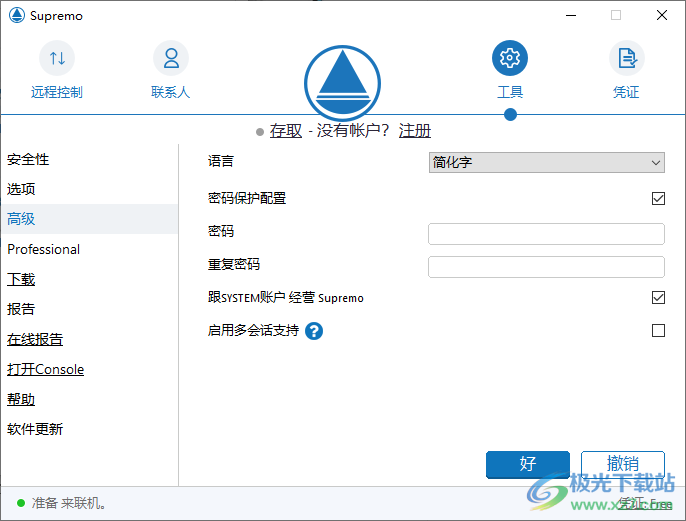686x521 pixels.
Task: Open the 打开Console link
Action: (x=46, y=369)
